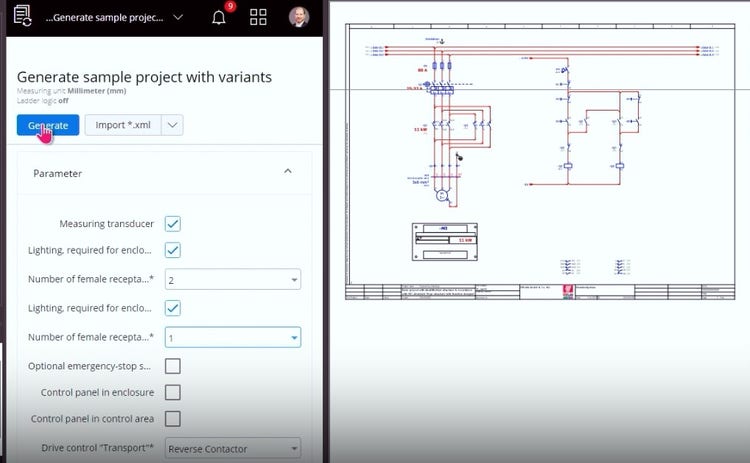
Task: Click the project list icon in header
Action: 22,17
